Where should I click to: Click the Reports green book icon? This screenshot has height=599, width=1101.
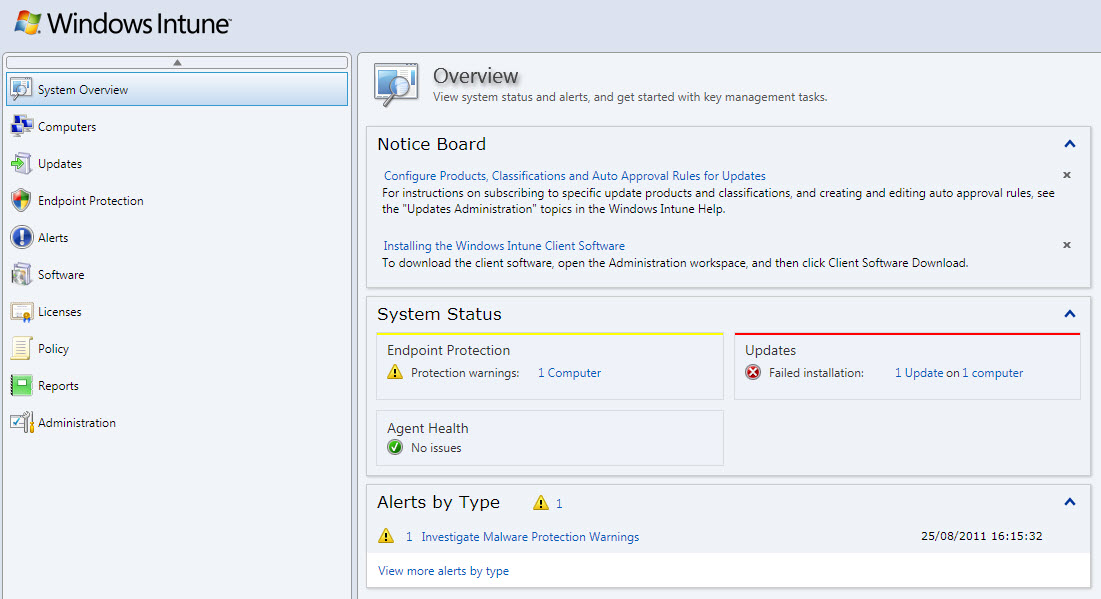(21, 386)
